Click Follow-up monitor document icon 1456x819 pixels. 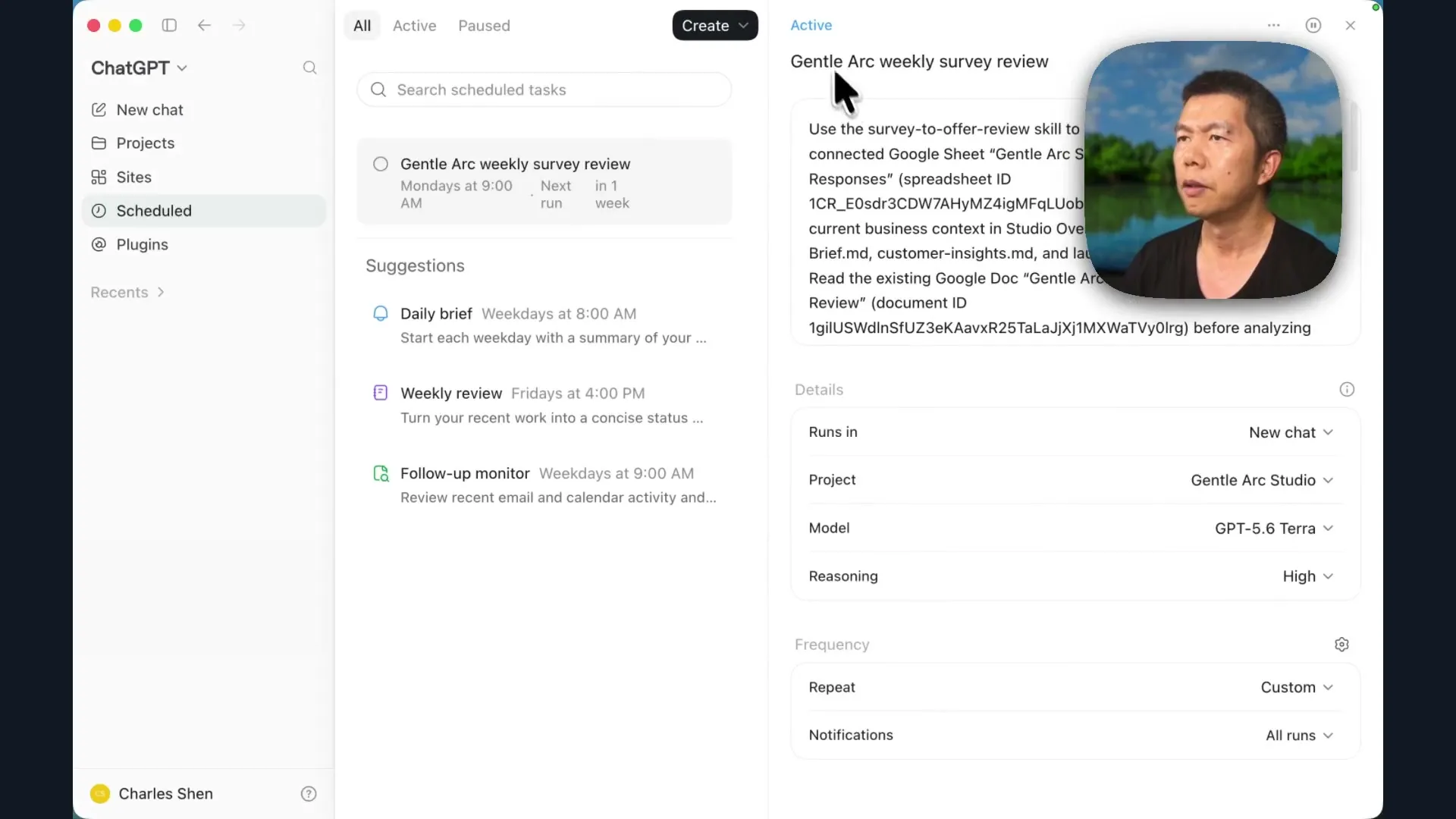(381, 473)
